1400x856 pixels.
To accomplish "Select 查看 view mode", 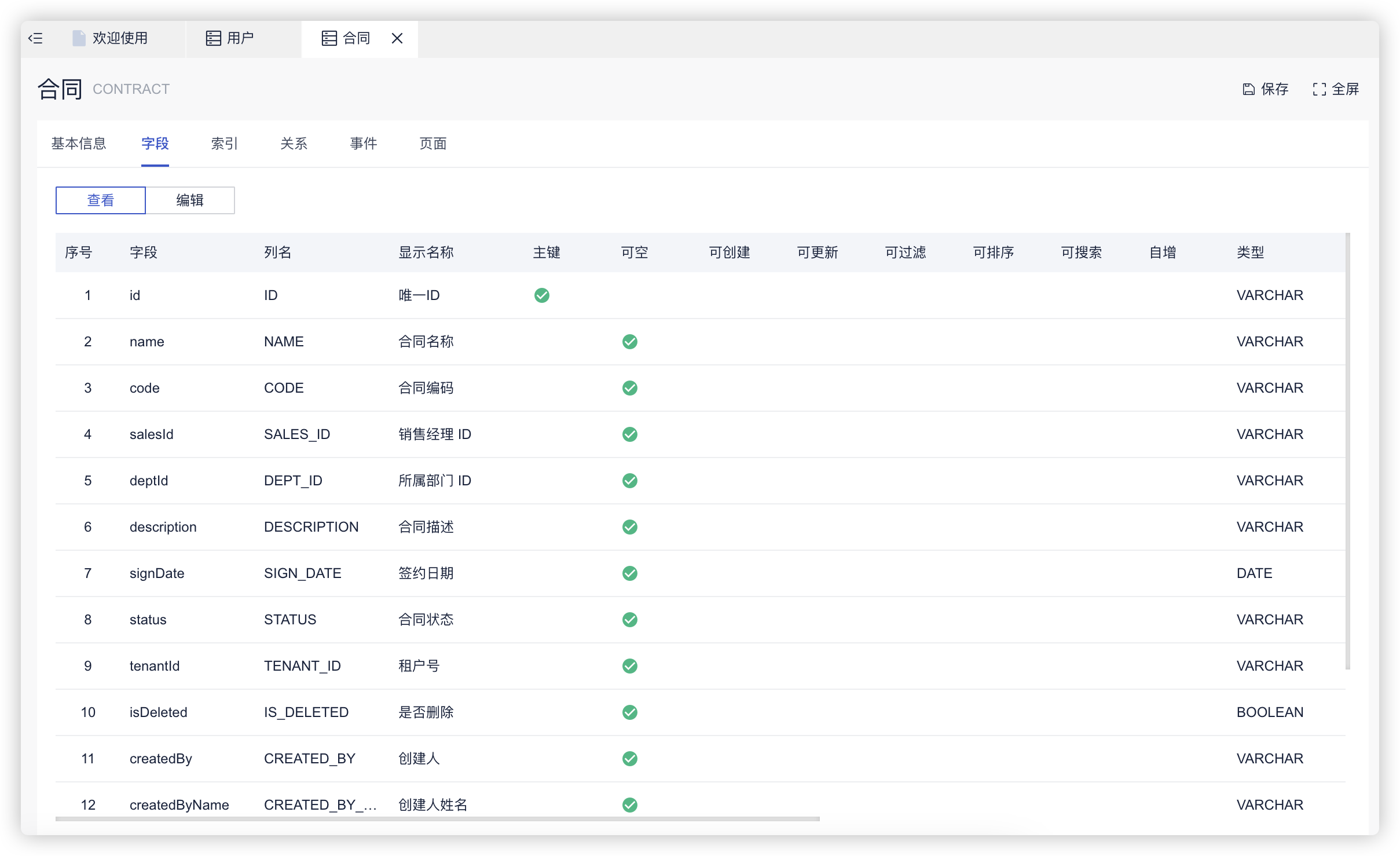I will (x=101, y=200).
